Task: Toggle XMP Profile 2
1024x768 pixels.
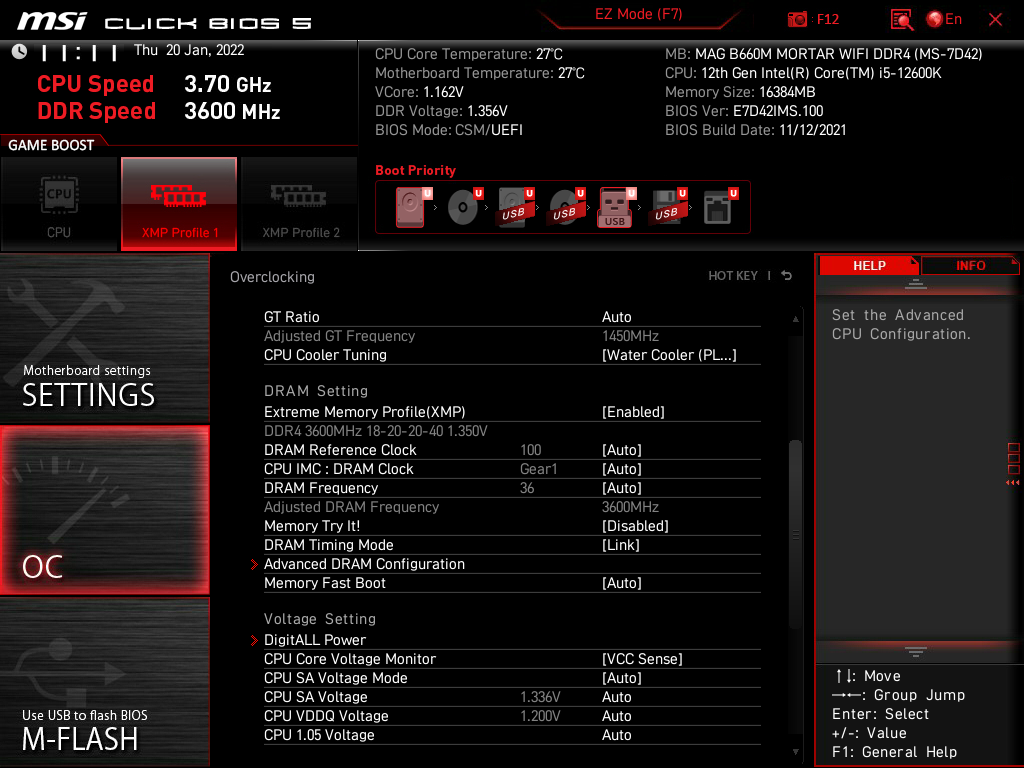Action: (300, 204)
